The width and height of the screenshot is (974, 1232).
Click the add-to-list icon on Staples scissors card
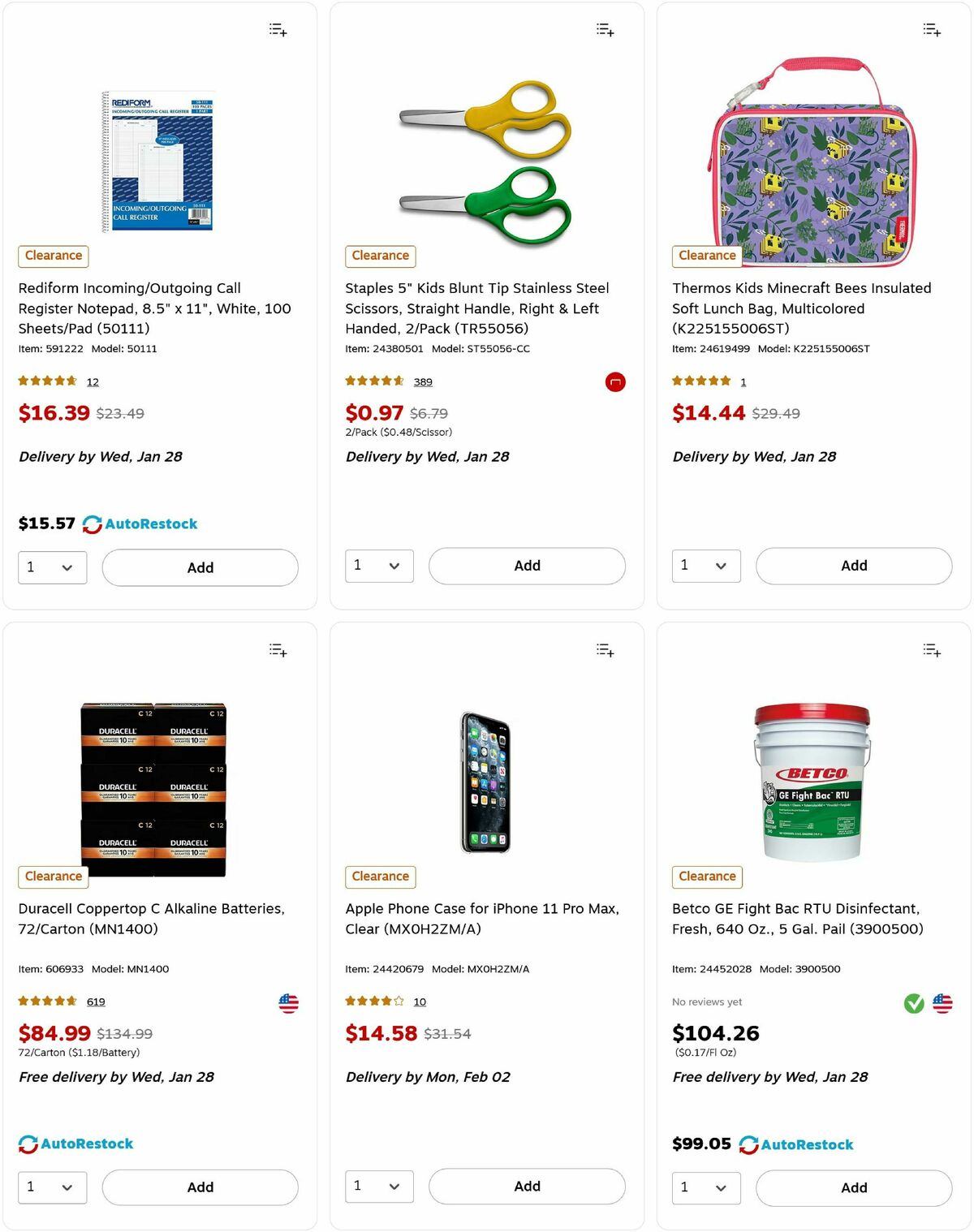(605, 29)
